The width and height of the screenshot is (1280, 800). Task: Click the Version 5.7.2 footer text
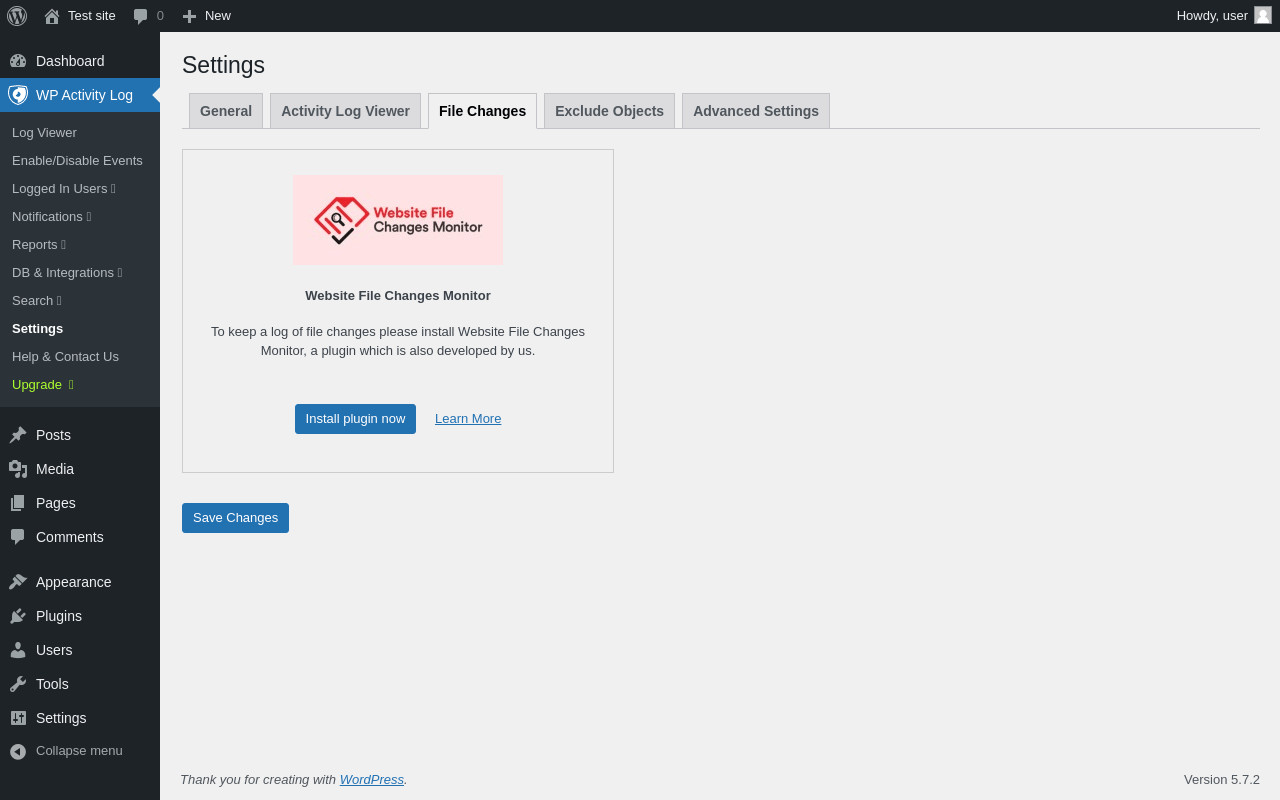click(1222, 780)
